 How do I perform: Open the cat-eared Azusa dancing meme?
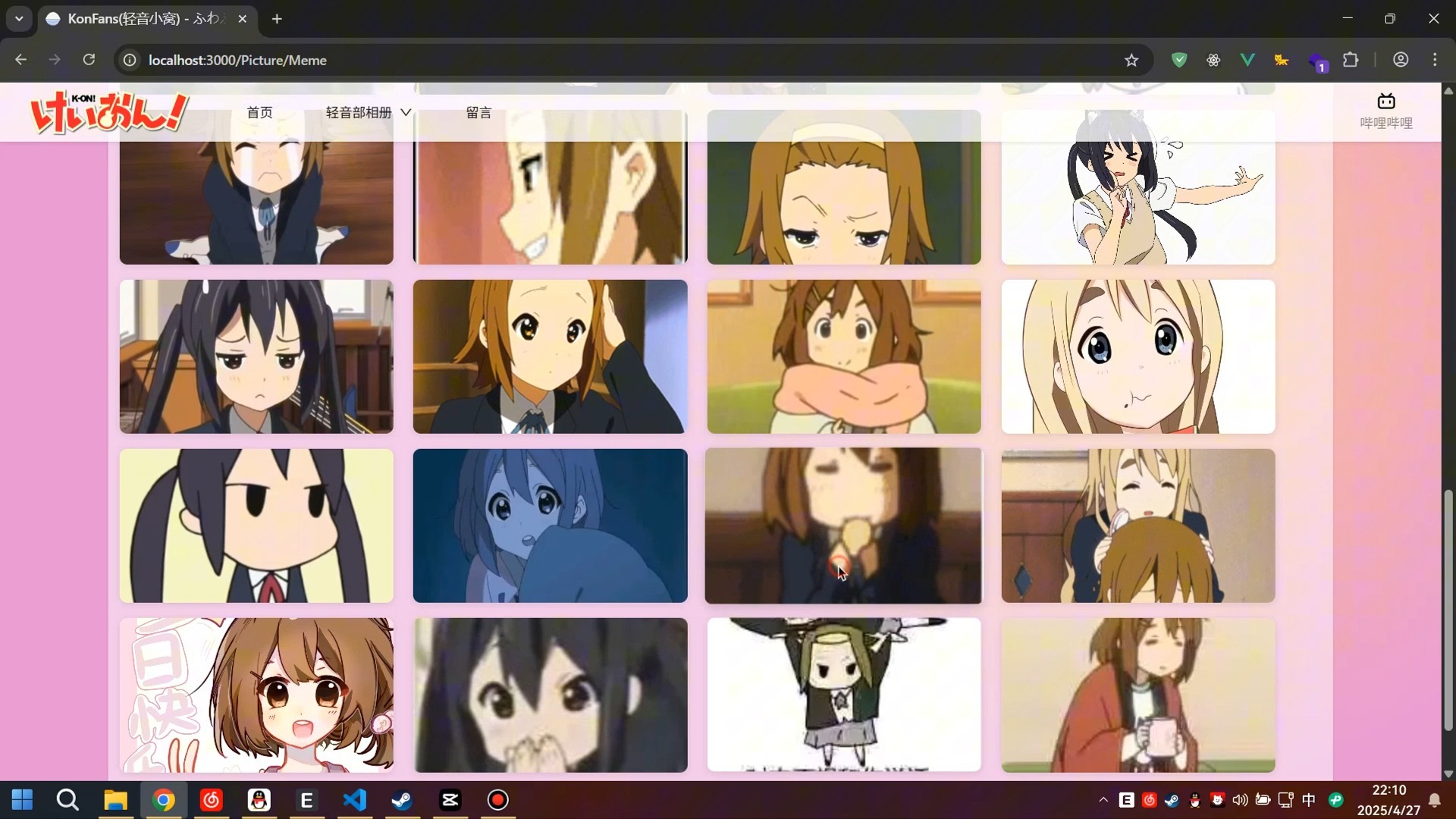click(1138, 187)
